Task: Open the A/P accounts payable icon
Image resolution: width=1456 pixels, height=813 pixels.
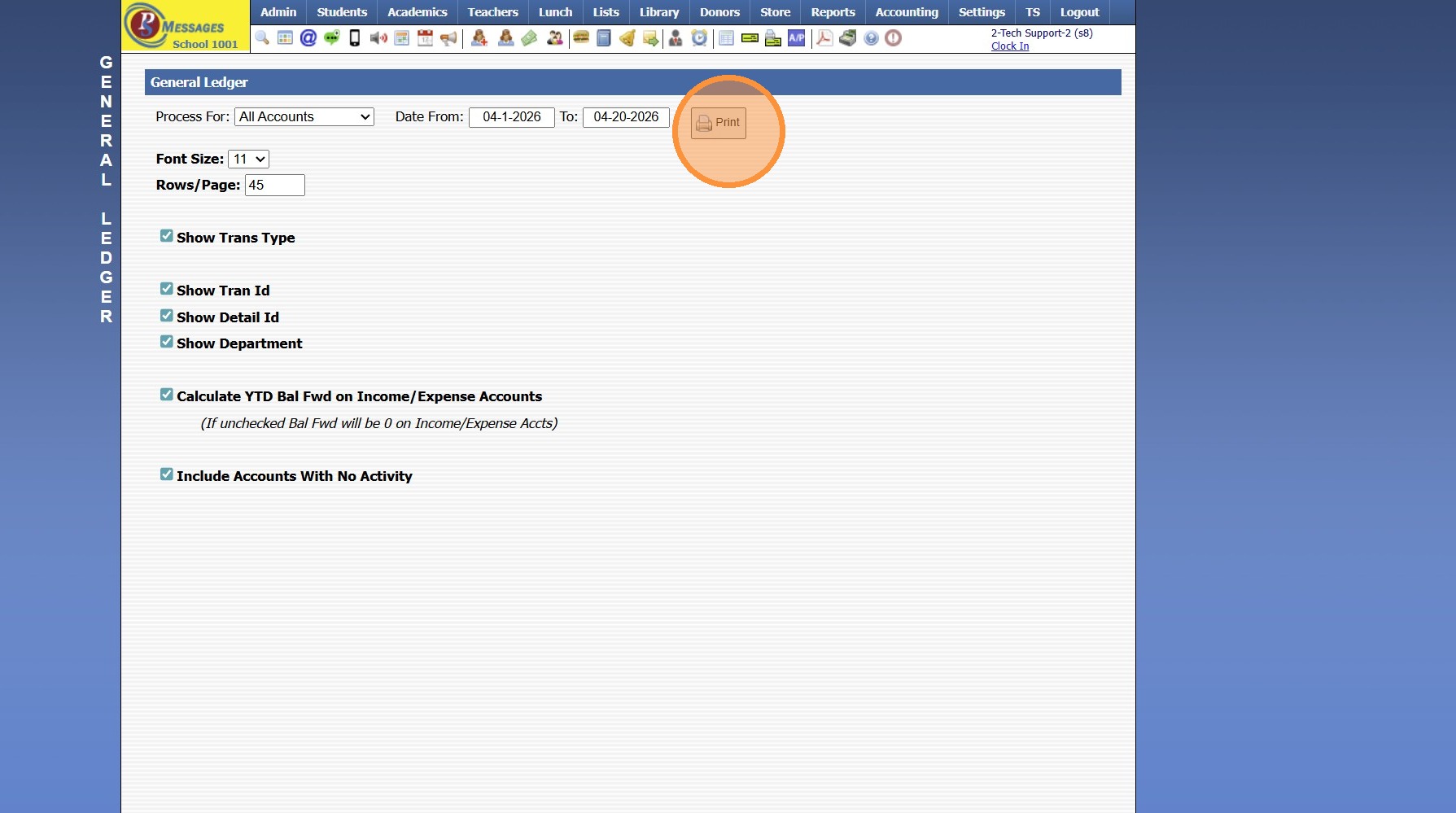Action: 797,38
